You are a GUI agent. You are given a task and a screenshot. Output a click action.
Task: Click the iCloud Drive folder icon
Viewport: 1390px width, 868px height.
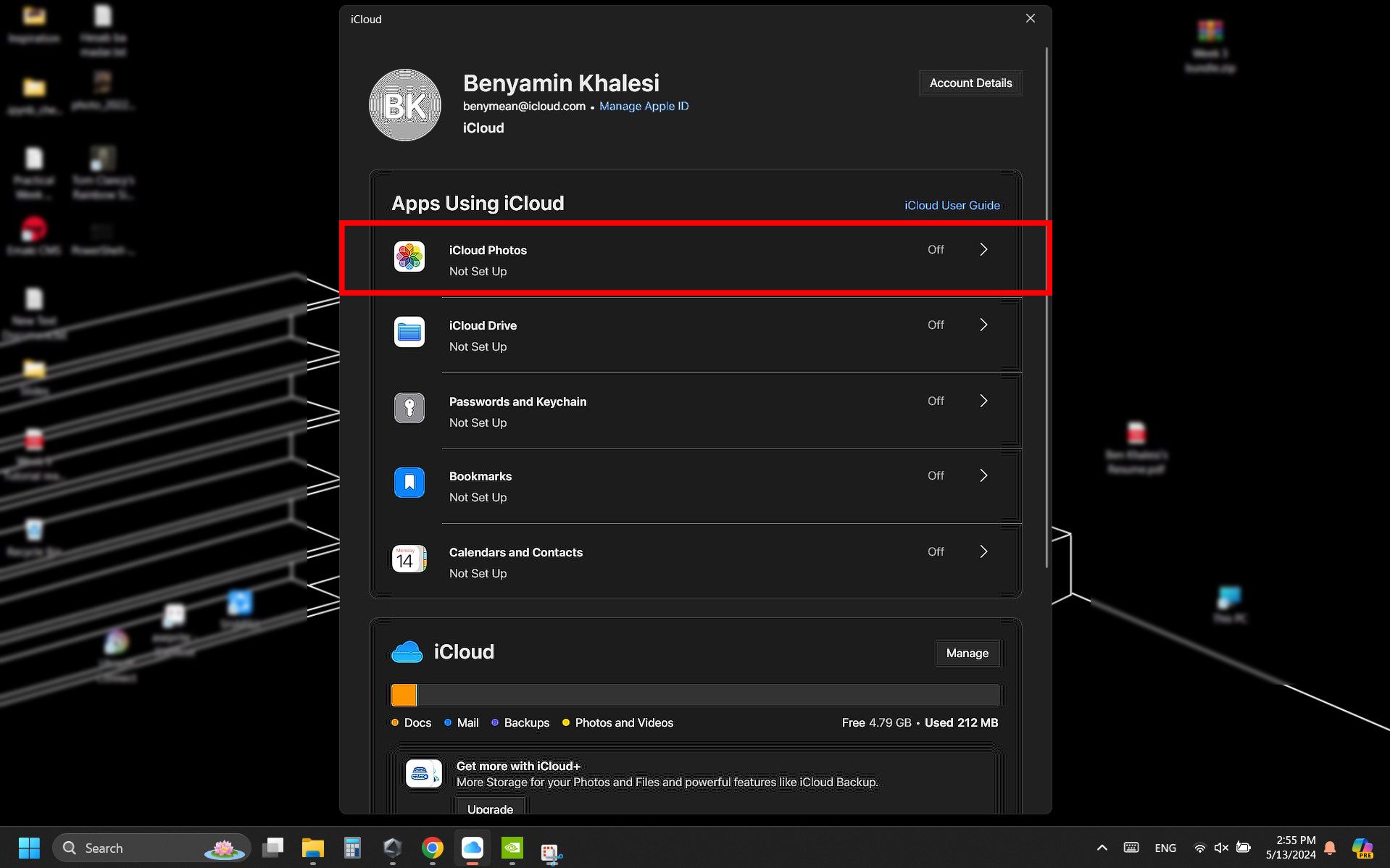[x=409, y=333]
